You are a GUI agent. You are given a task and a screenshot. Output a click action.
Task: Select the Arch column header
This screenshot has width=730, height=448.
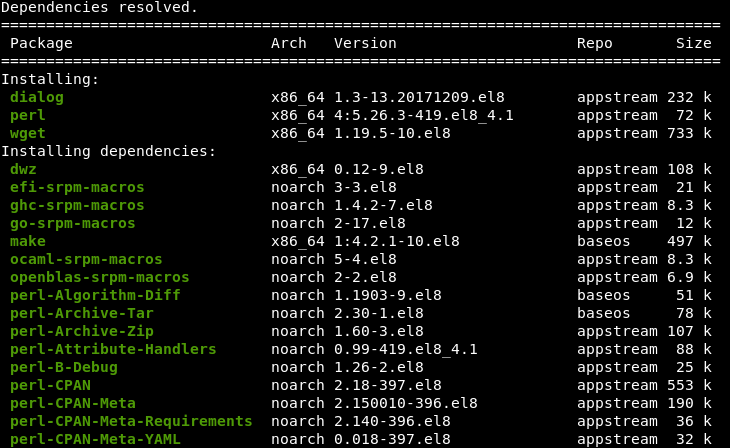[289, 43]
